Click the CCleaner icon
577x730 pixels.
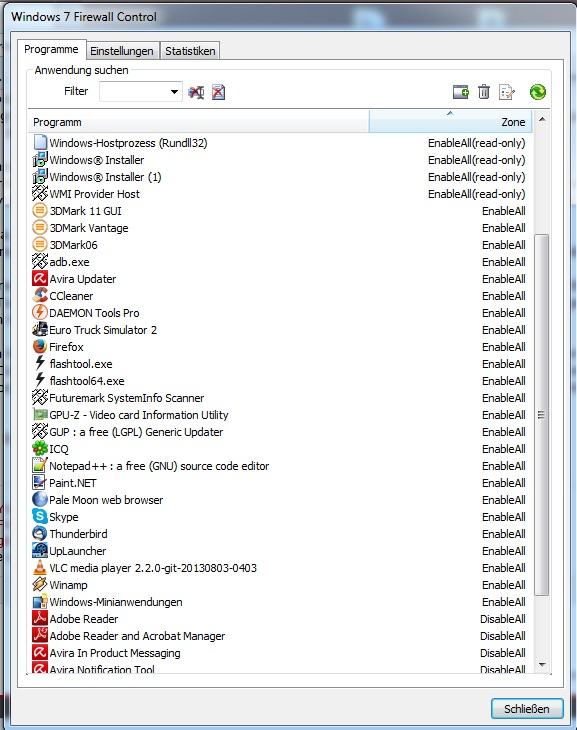(40, 296)
